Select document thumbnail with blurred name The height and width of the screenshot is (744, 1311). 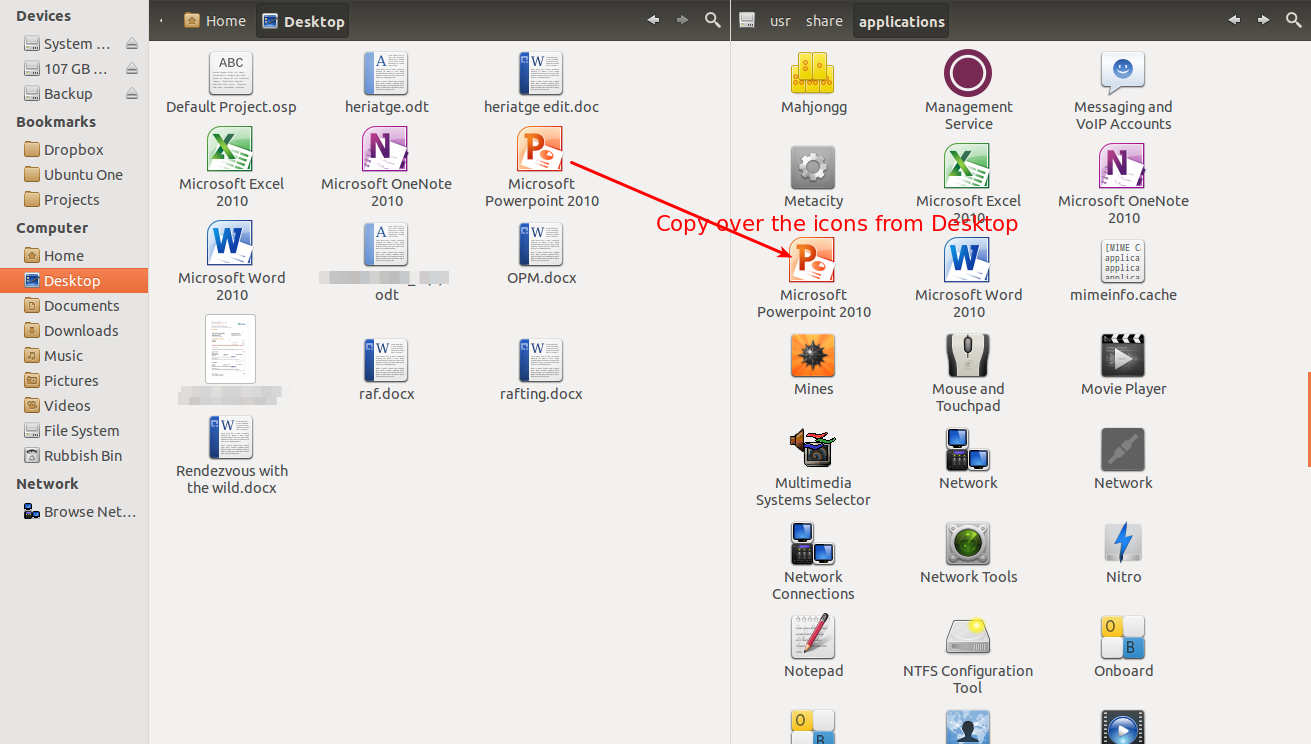click(x=231, y=349)
